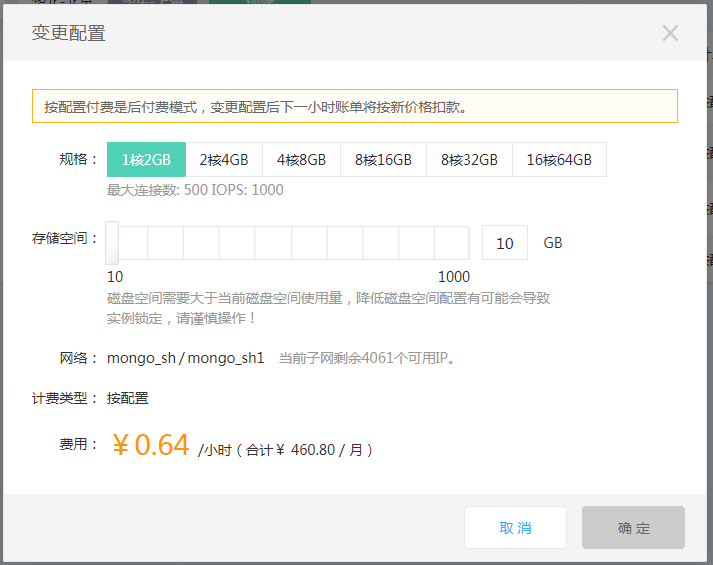The image size is (713, 565).
Task: Click the 取消 cancel button
Action: pos(515,527)
